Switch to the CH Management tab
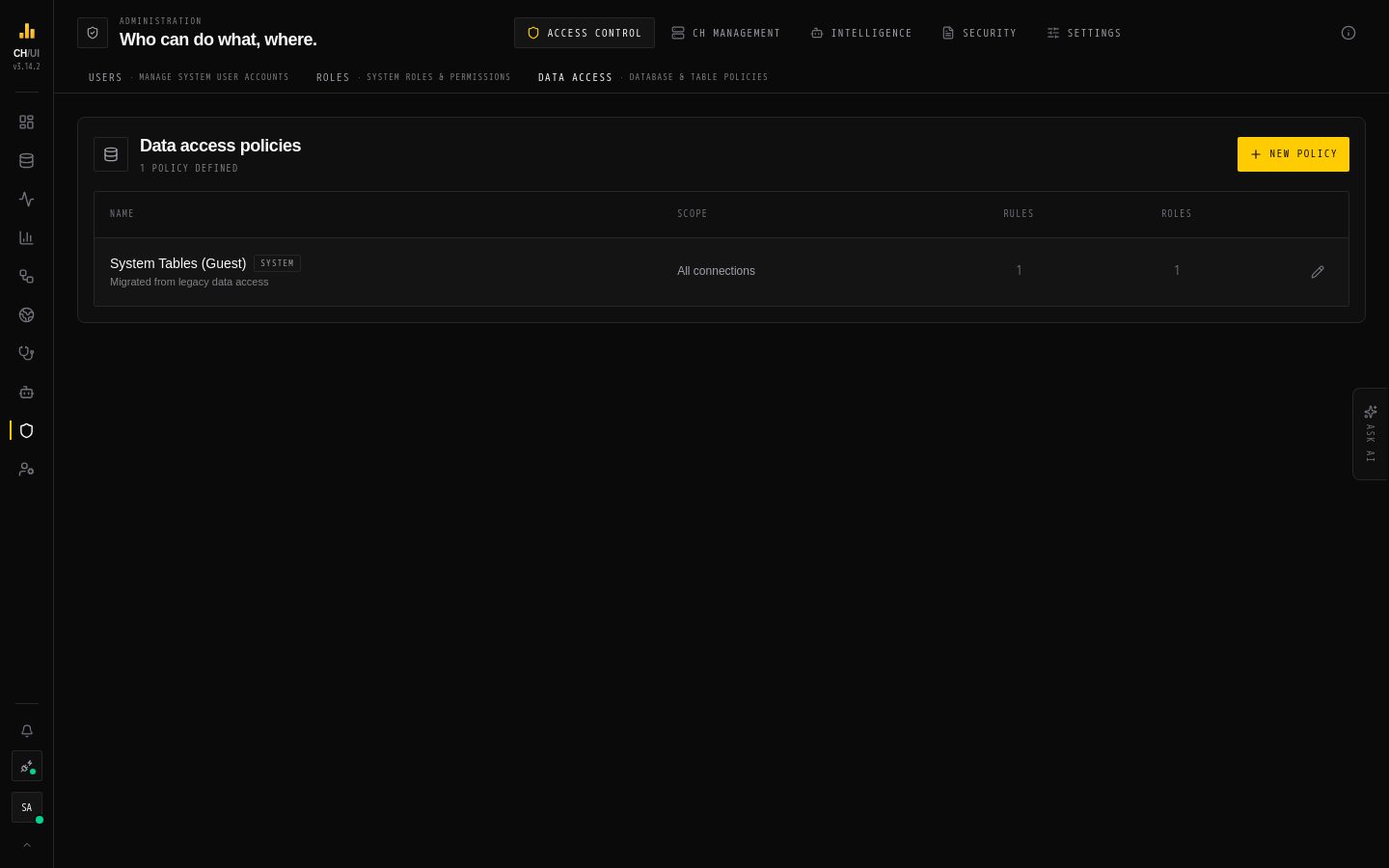The image size is (1389, 868). [726, 33]
